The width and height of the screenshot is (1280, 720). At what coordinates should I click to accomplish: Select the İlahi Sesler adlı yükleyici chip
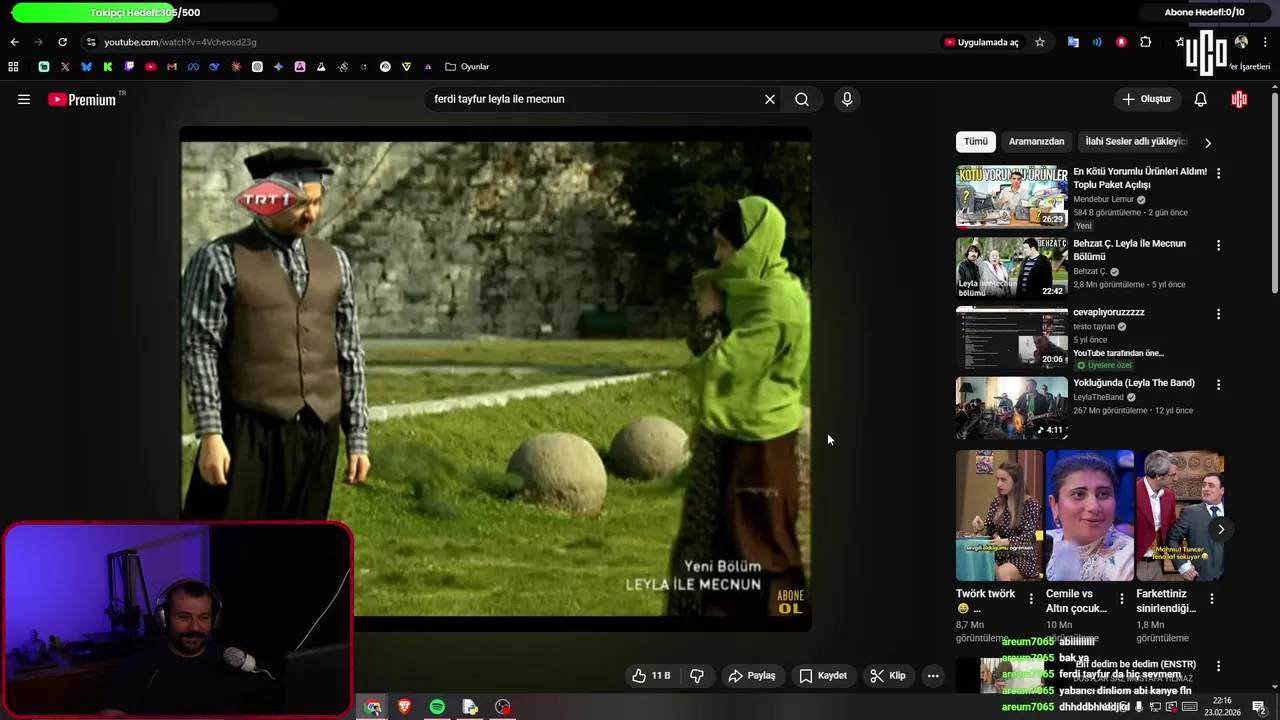pyautogui.click(x=1135, y=141)
